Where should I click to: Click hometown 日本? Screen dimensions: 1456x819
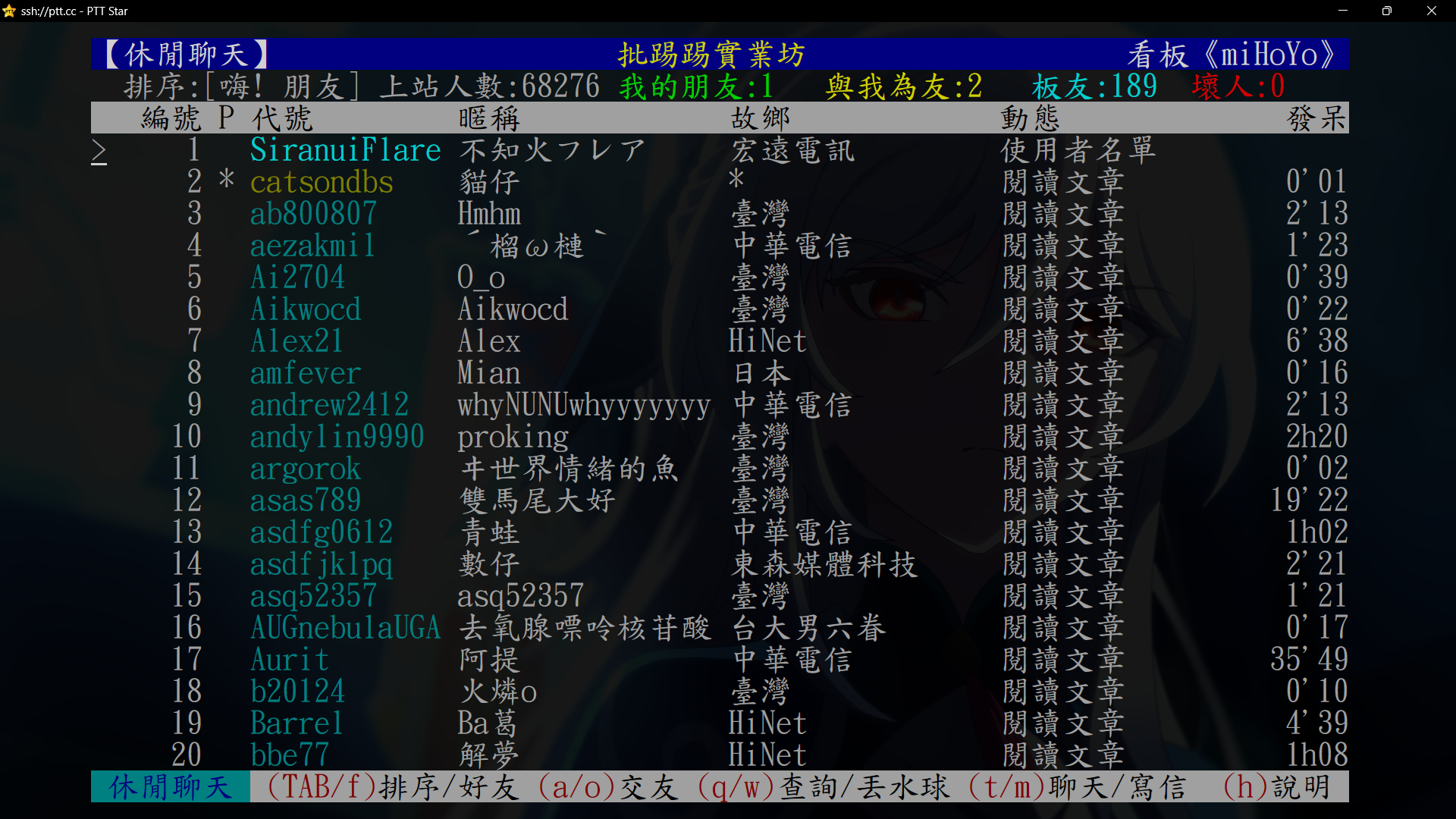point(761,373)
